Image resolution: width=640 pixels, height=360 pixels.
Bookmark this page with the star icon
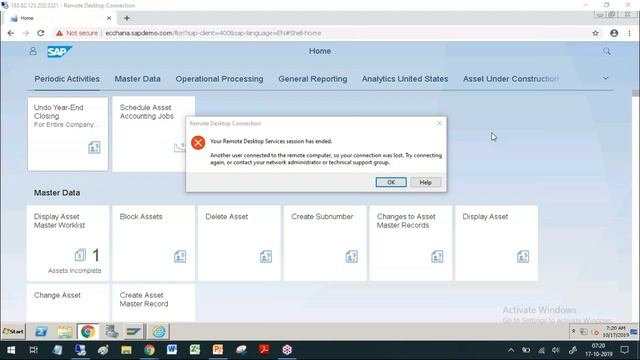pyautogui.click(x=595, y=33)
